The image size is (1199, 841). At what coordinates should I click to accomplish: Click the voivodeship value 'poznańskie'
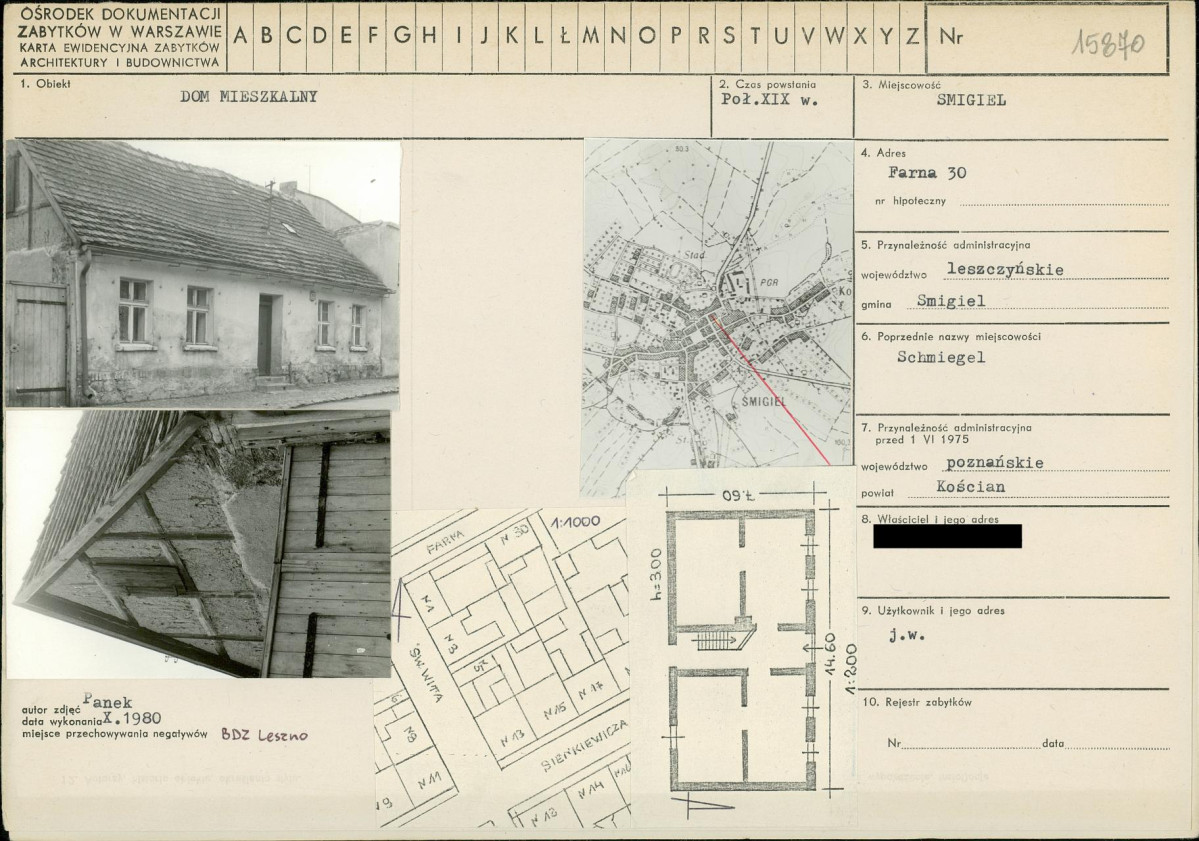click(x=994, y=463)
